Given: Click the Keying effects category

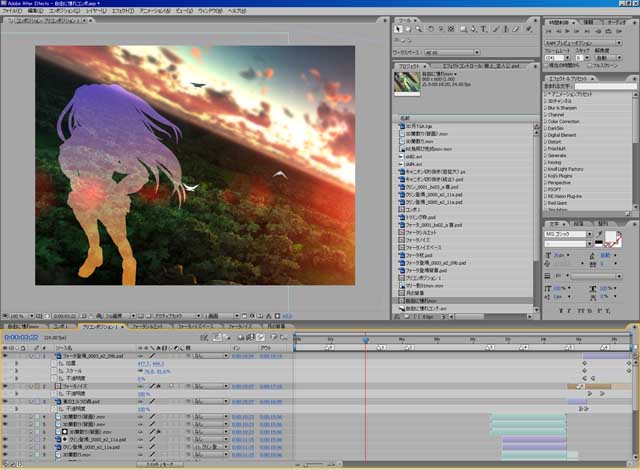Looking at the screenshot, I should [x=554, y=162].
